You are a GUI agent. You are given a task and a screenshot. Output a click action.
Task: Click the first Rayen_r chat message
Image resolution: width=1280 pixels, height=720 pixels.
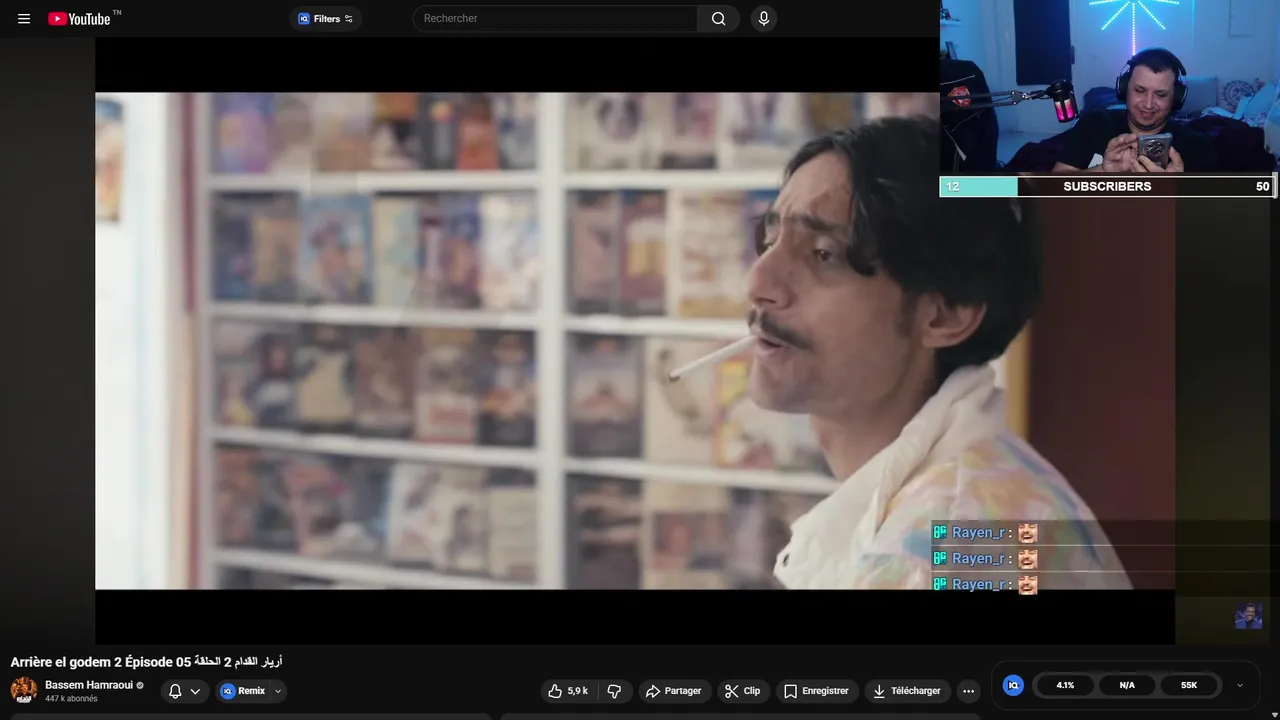[x=985, y=533]
